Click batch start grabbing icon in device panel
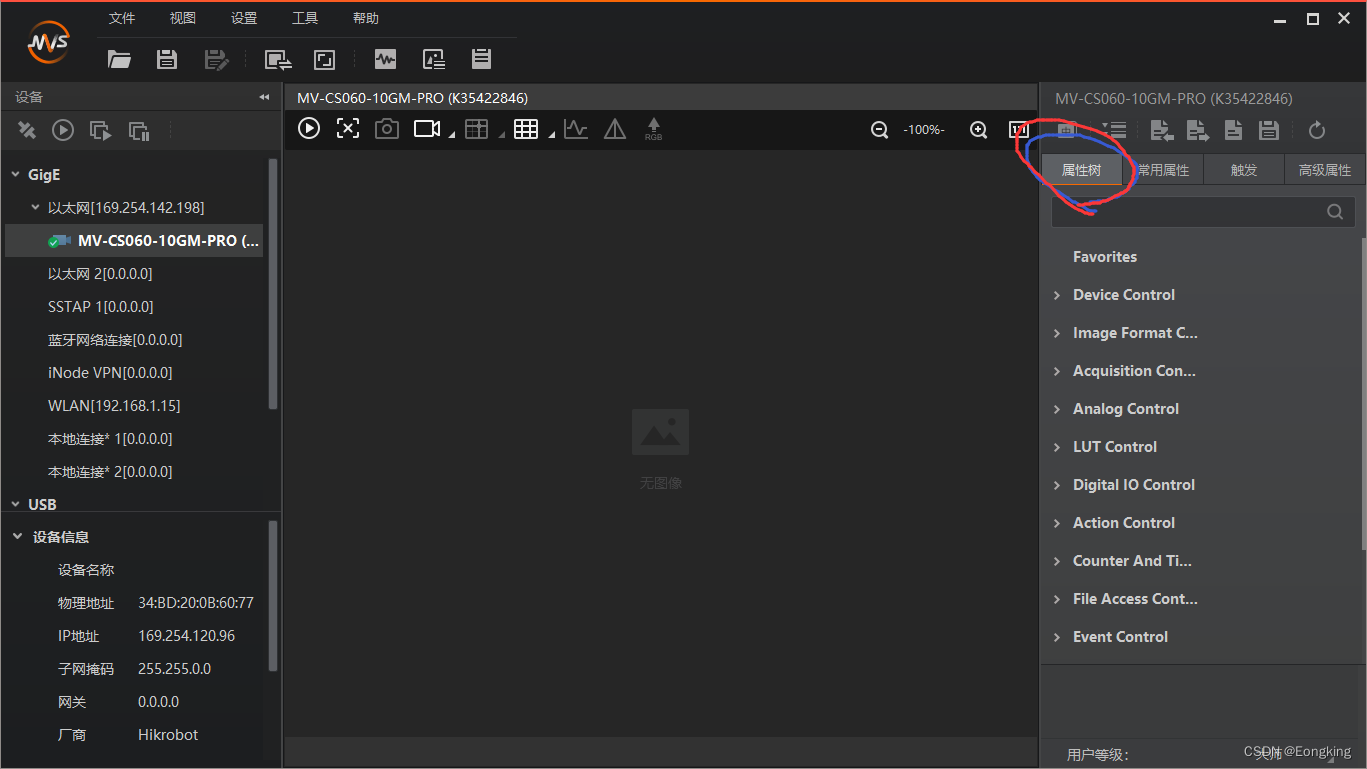Image resolution: width=1367 pixels, height=769 pixels. click(x=100, y=130)
